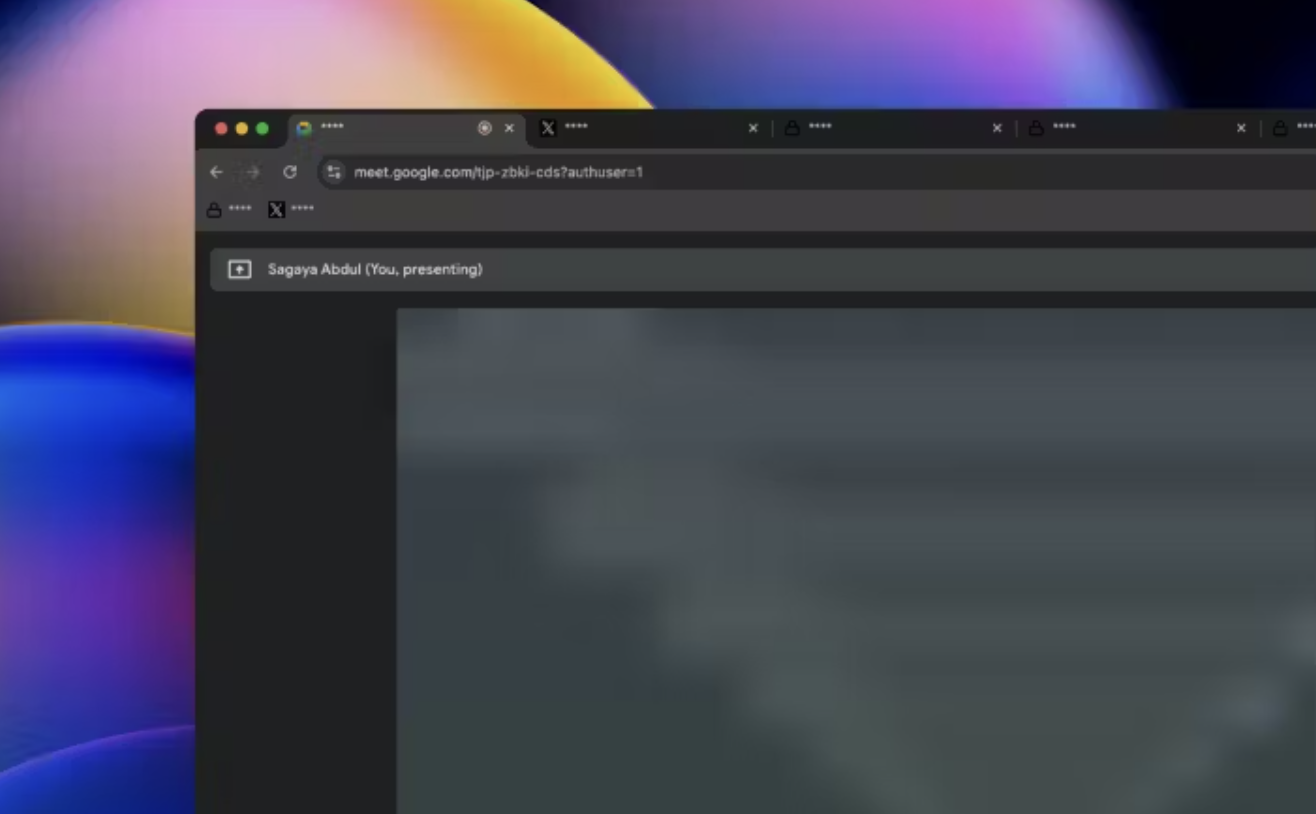
Task: Switch to the Google Meet tab
Action: [406, 128]
